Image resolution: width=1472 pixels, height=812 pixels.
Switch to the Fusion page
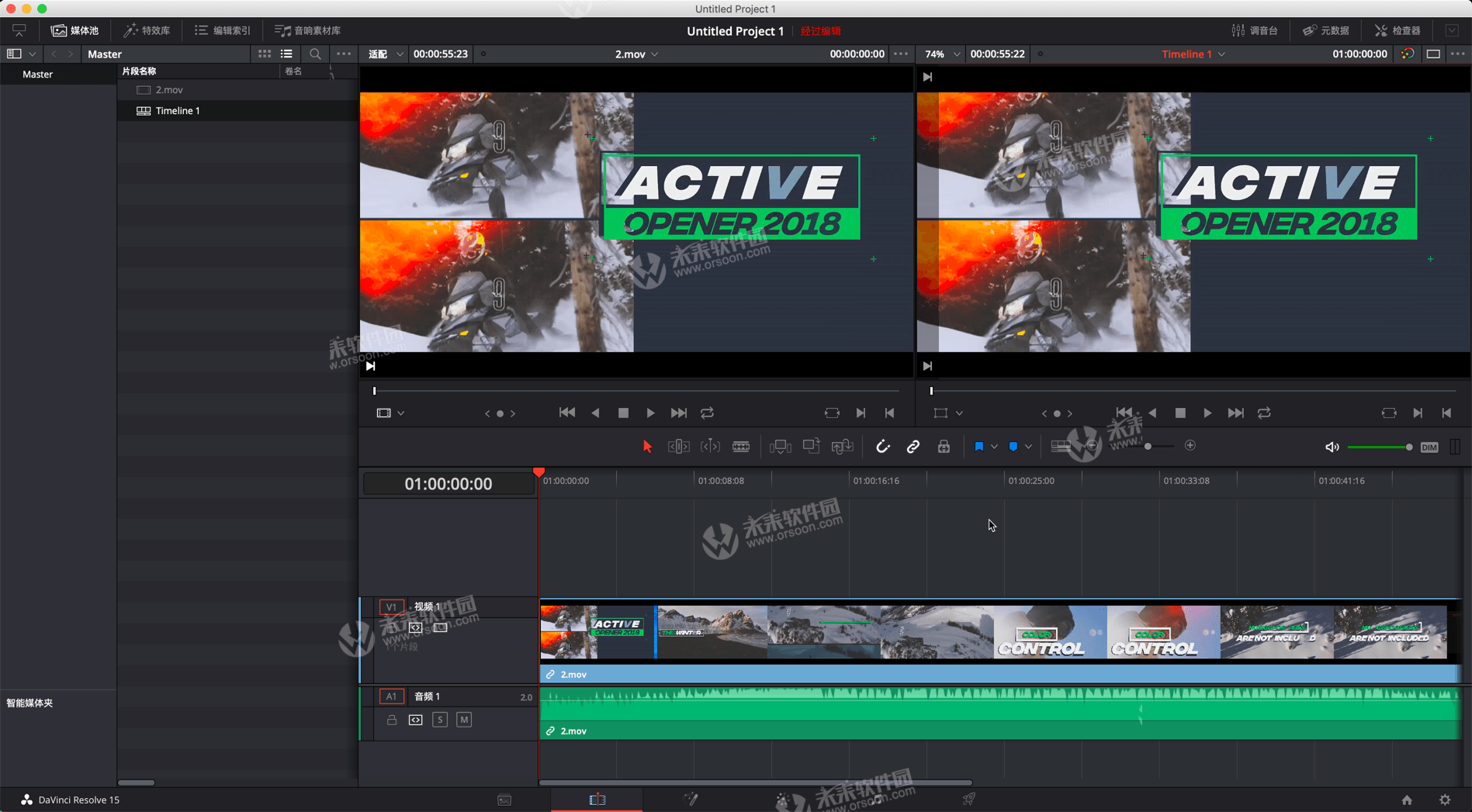click(690, 800)
